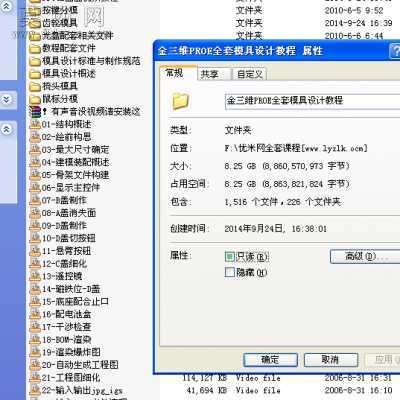Select the 11-悬臂按钮 file name

coord(67,251)
